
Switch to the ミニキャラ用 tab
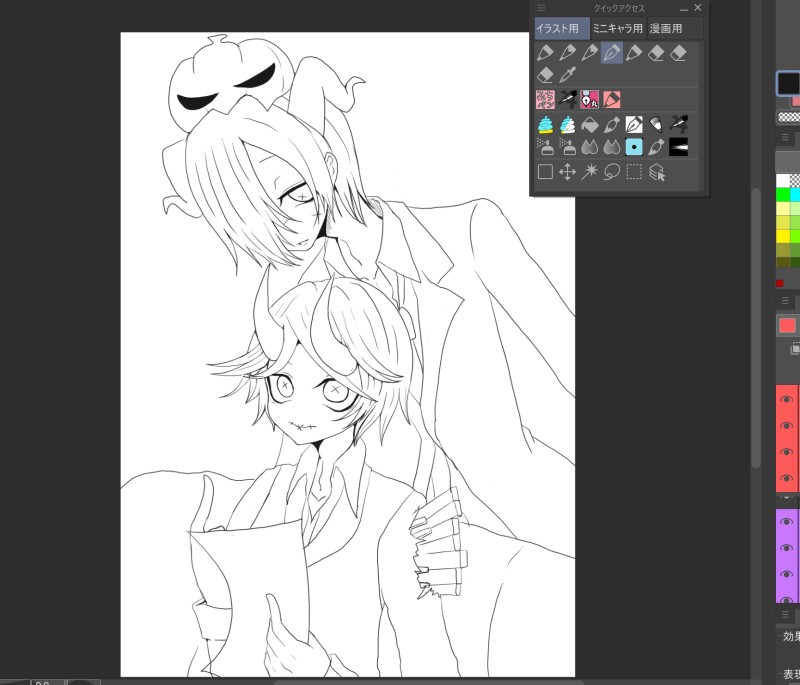click(x=618, y=29)
